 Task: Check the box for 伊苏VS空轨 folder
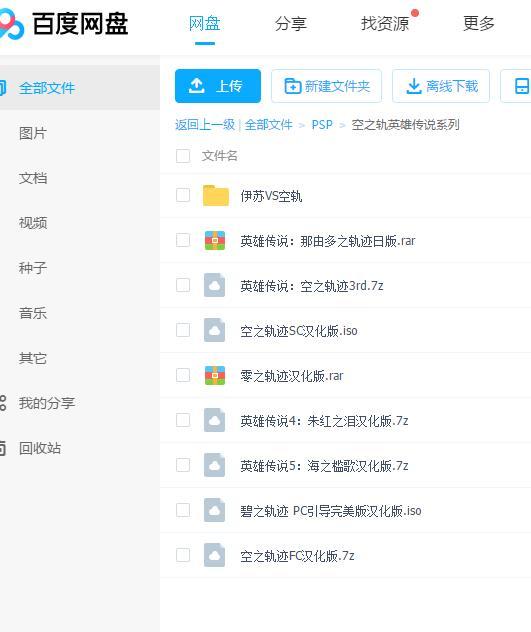point(183,195)
